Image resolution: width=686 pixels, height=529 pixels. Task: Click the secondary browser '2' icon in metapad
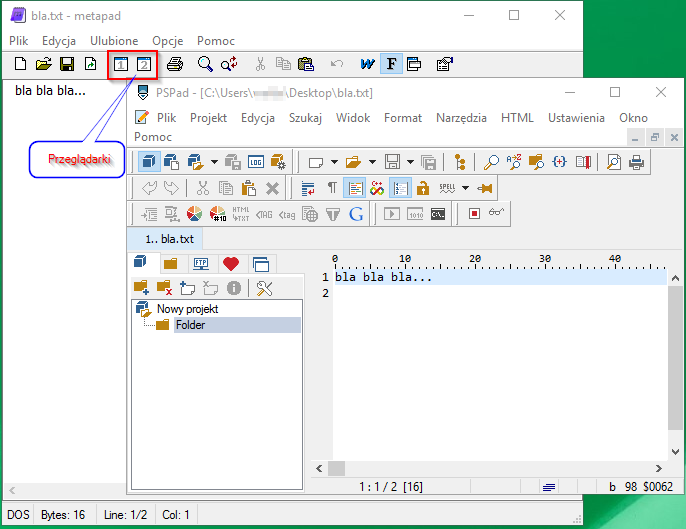[x=144, y=64]
